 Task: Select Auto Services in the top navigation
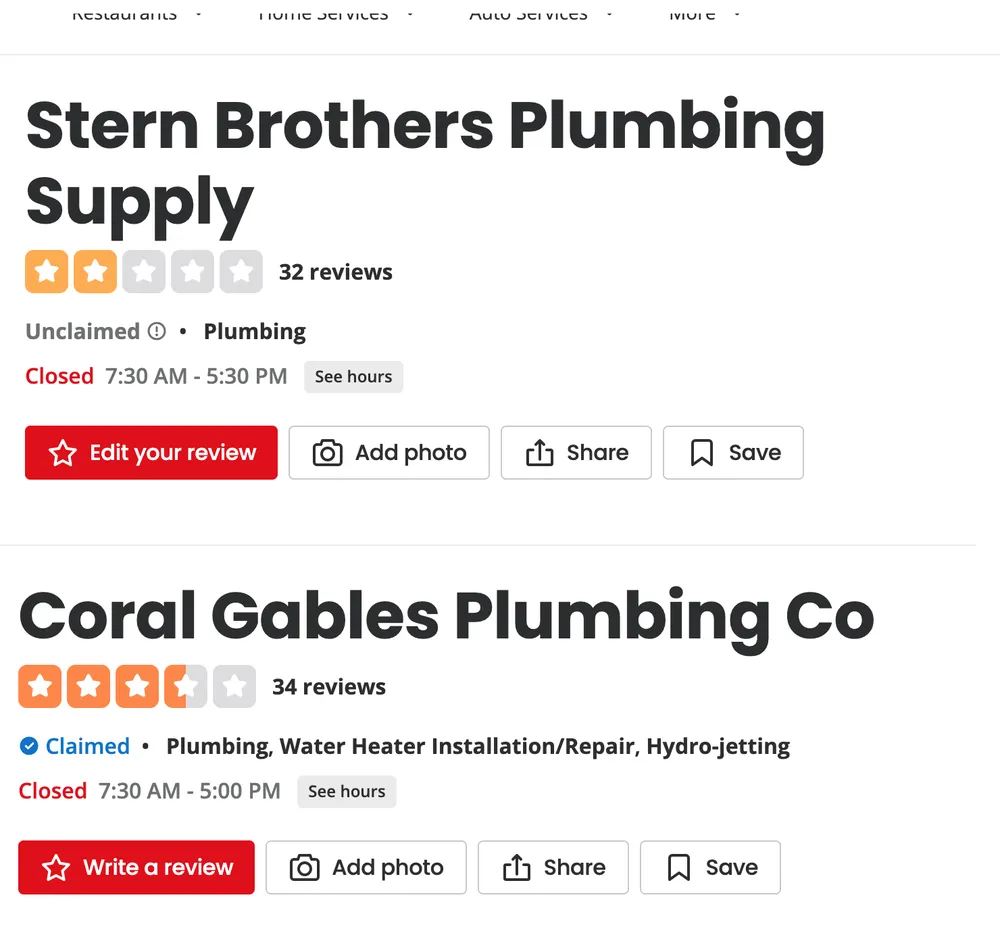[528, 14]
